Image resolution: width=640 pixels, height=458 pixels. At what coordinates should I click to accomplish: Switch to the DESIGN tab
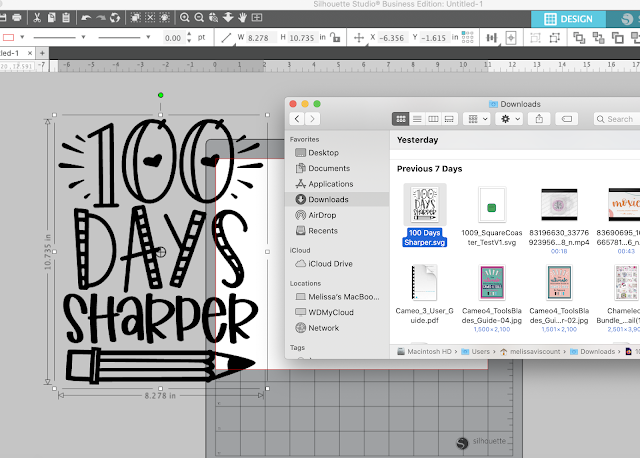[x=568, y=19]
